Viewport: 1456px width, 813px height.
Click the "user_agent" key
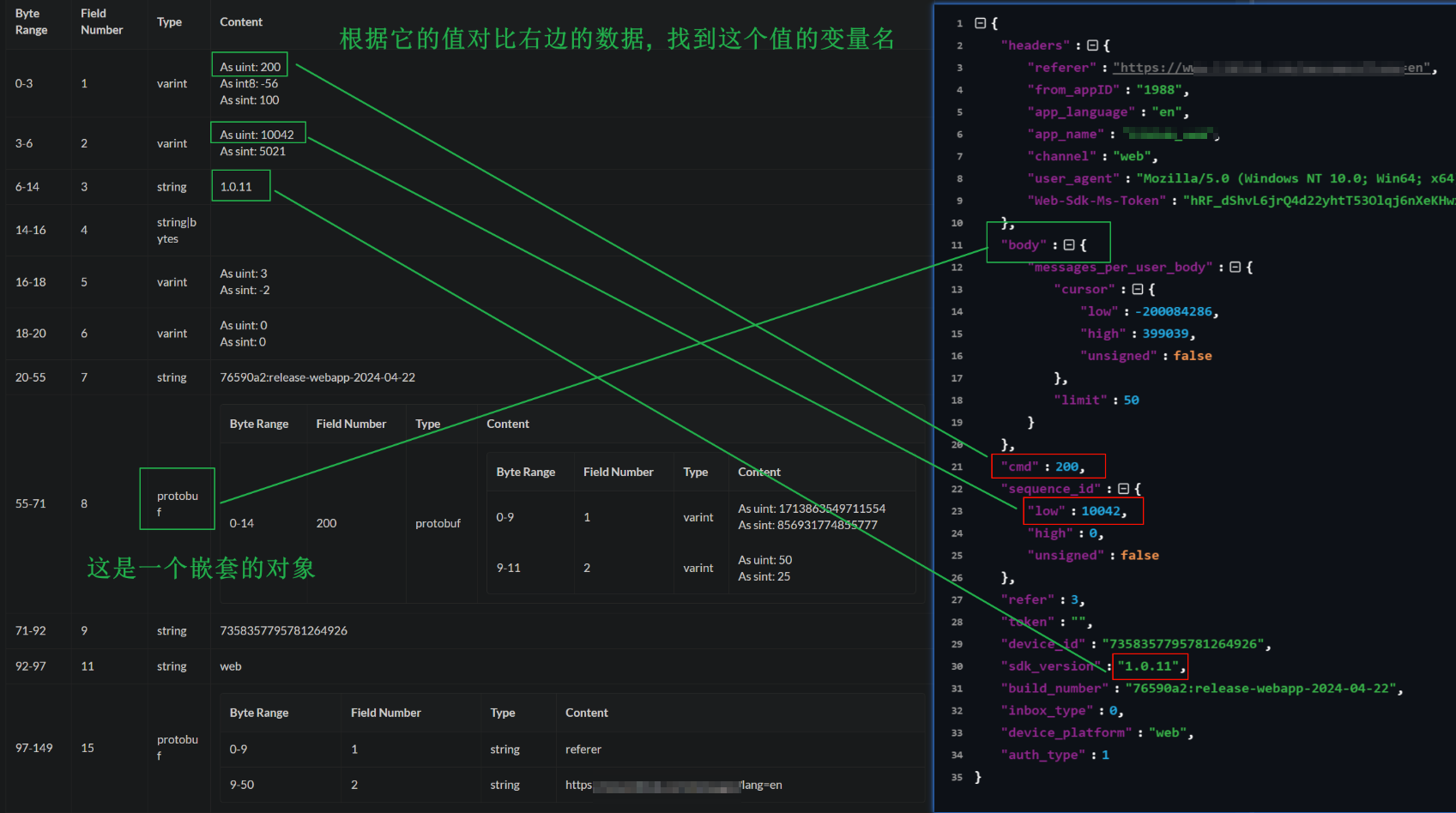pos(1073,178)
